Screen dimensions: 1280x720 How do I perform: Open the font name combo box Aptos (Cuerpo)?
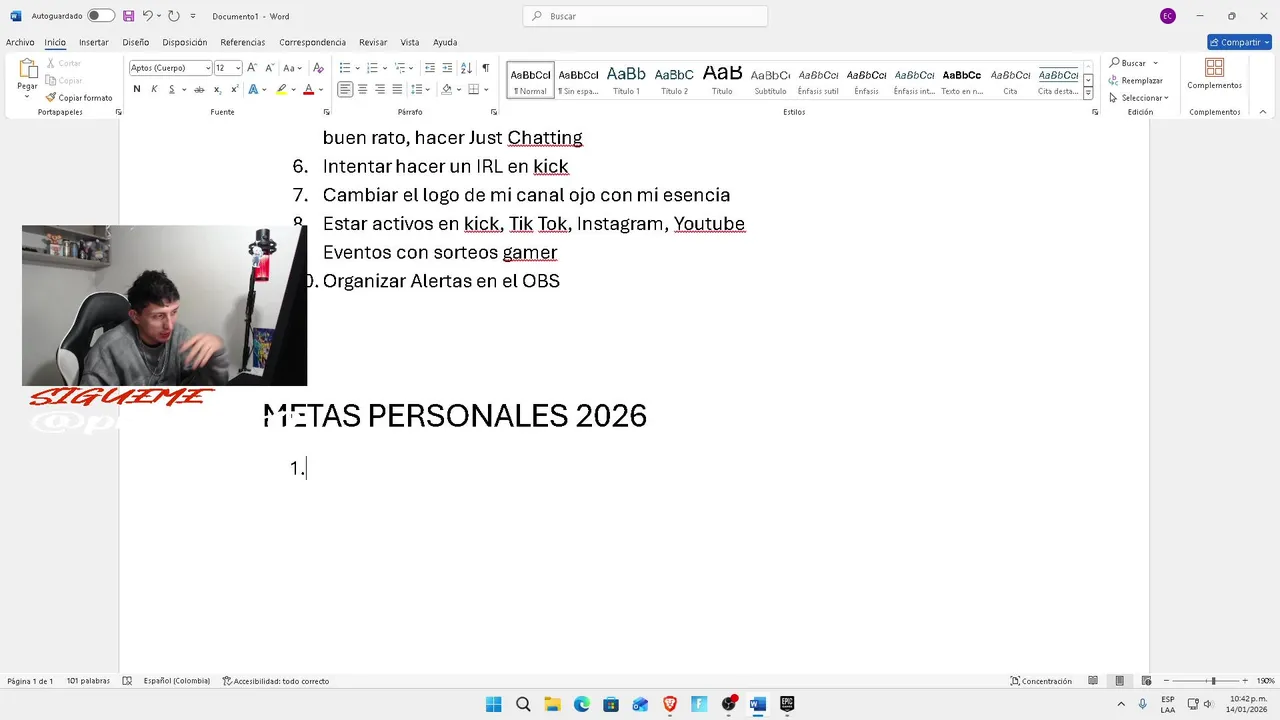(170, 68)
